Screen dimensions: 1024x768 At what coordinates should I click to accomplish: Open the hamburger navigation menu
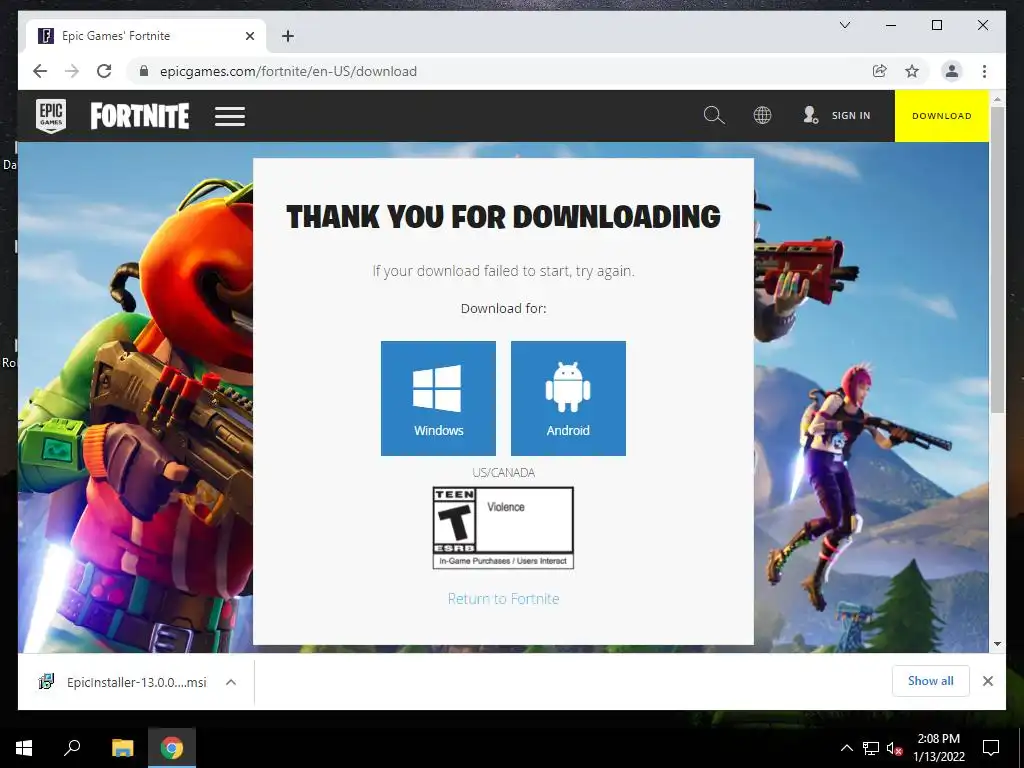pos(230,116)
